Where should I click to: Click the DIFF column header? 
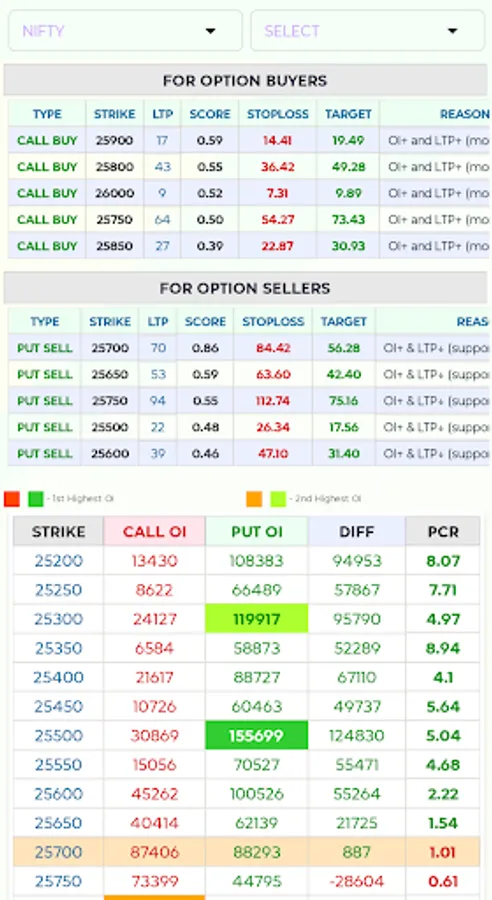(x=357, y=532)
